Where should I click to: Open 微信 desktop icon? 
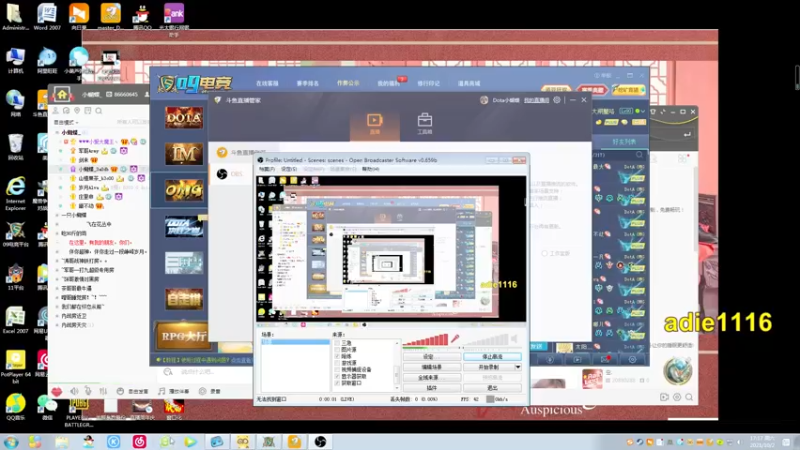[47, 407]
